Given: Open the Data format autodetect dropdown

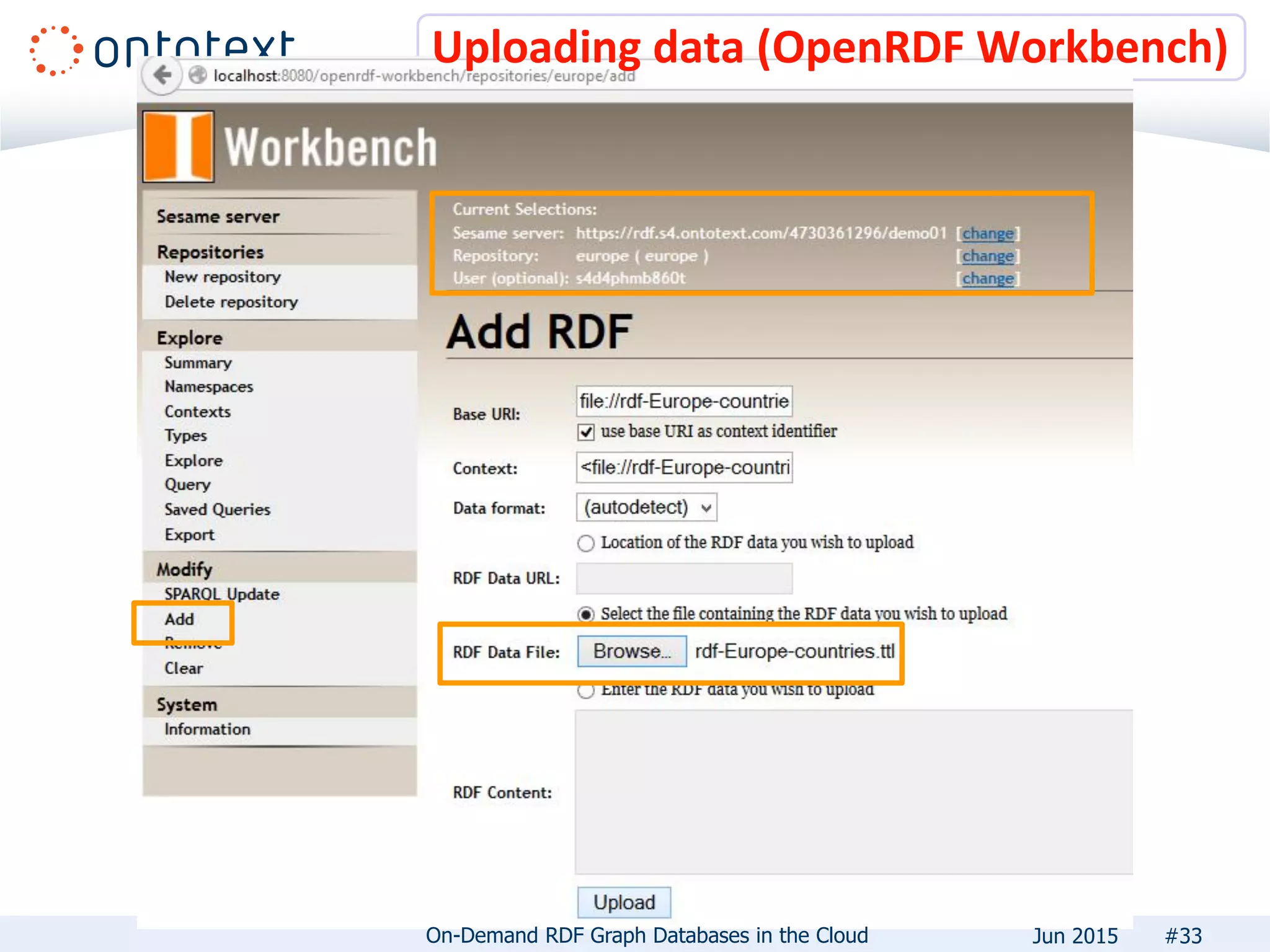Looking at the screenshot, I should (646, 508).
